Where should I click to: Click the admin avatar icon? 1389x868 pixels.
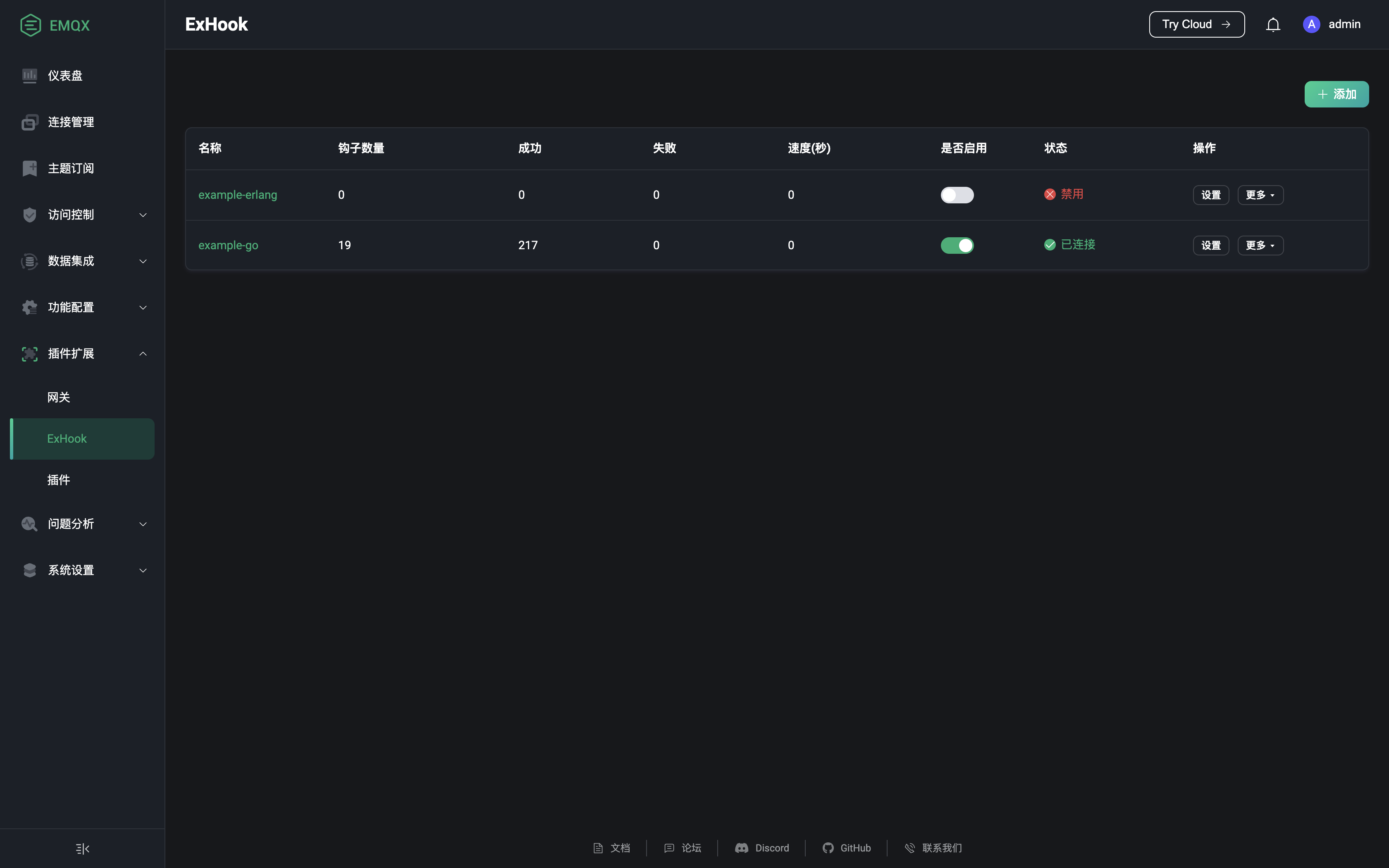[1312, 24]
